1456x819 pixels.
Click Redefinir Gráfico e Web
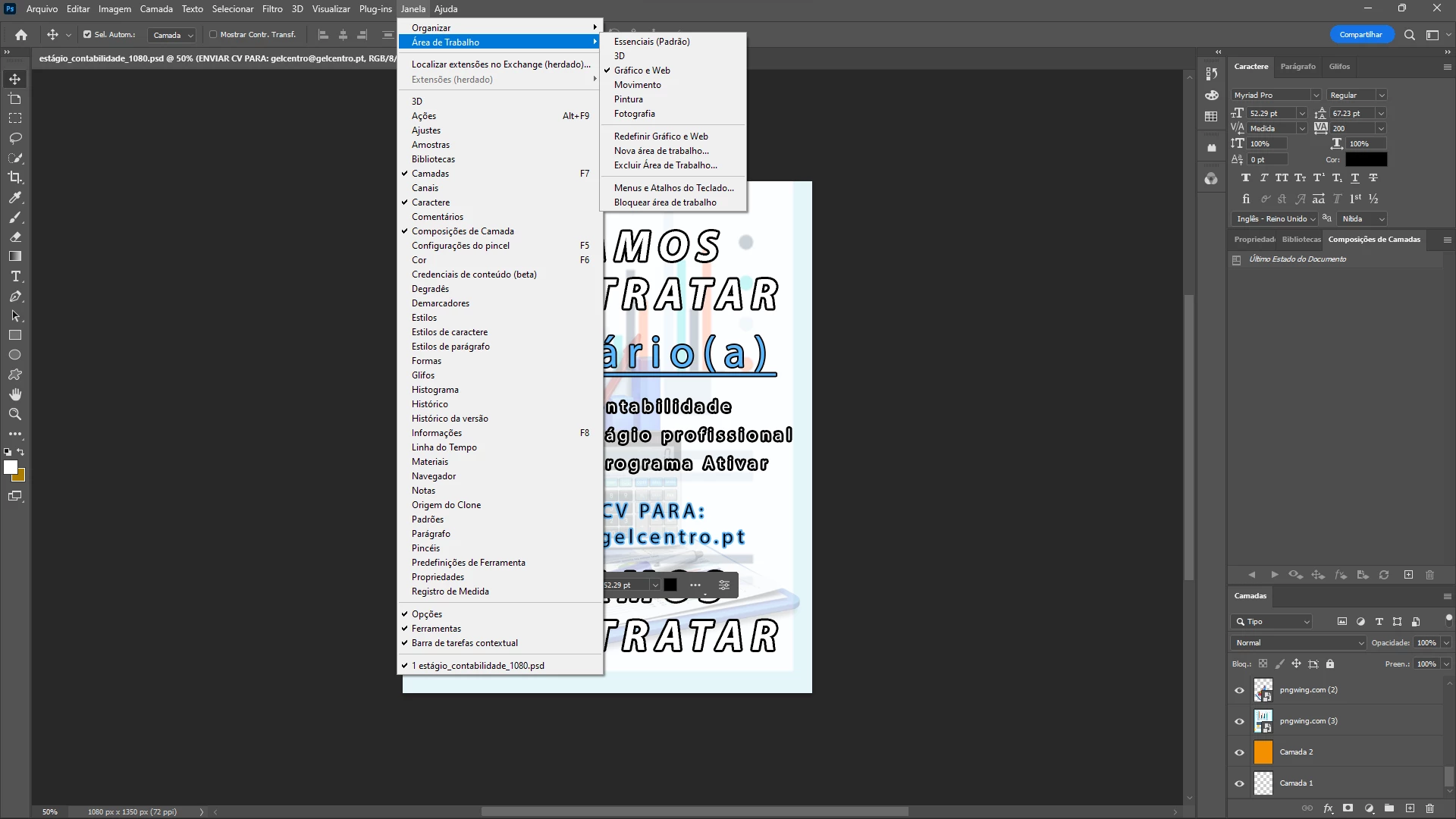(x=661, y=136)
